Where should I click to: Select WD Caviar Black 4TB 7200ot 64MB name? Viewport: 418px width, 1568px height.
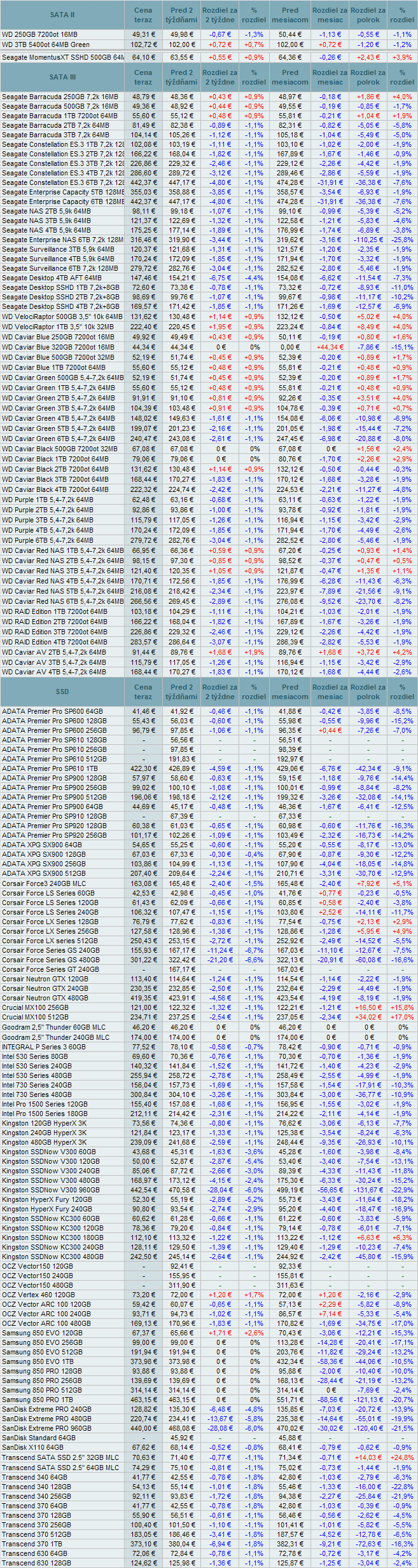pos(55,489)
